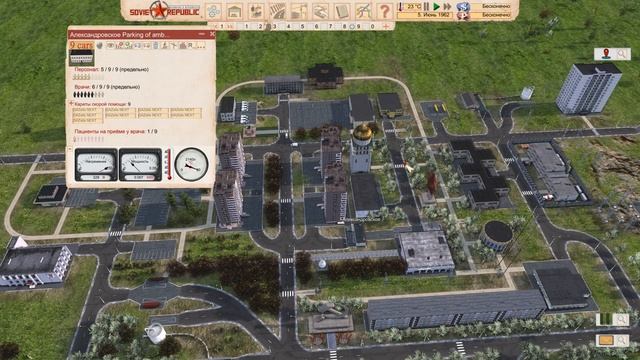This screenshot has width=640, height=360.
Task: Click the green icon at the bottom right
Action: (606, 319)
